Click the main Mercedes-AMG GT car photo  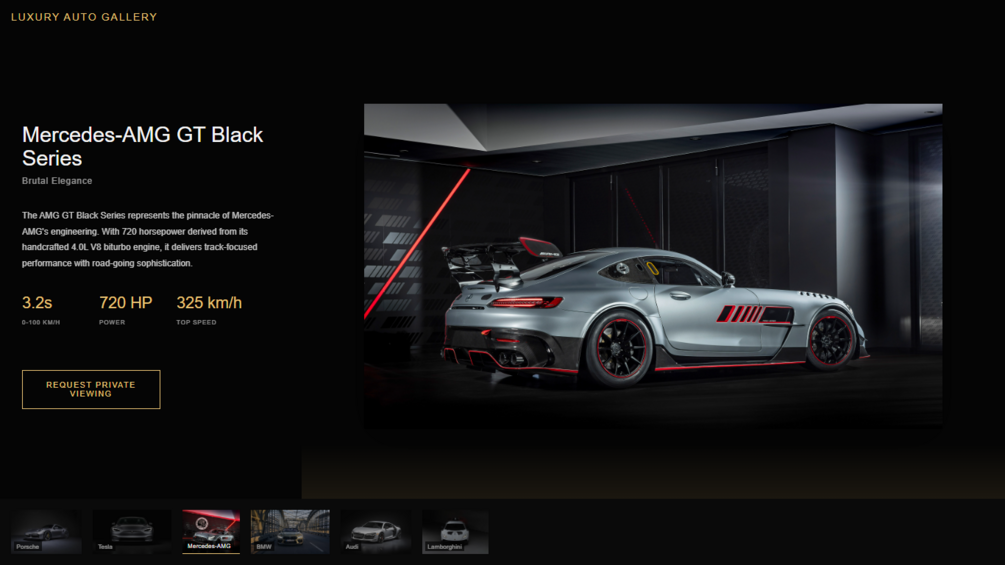click(x=653, y=265)
